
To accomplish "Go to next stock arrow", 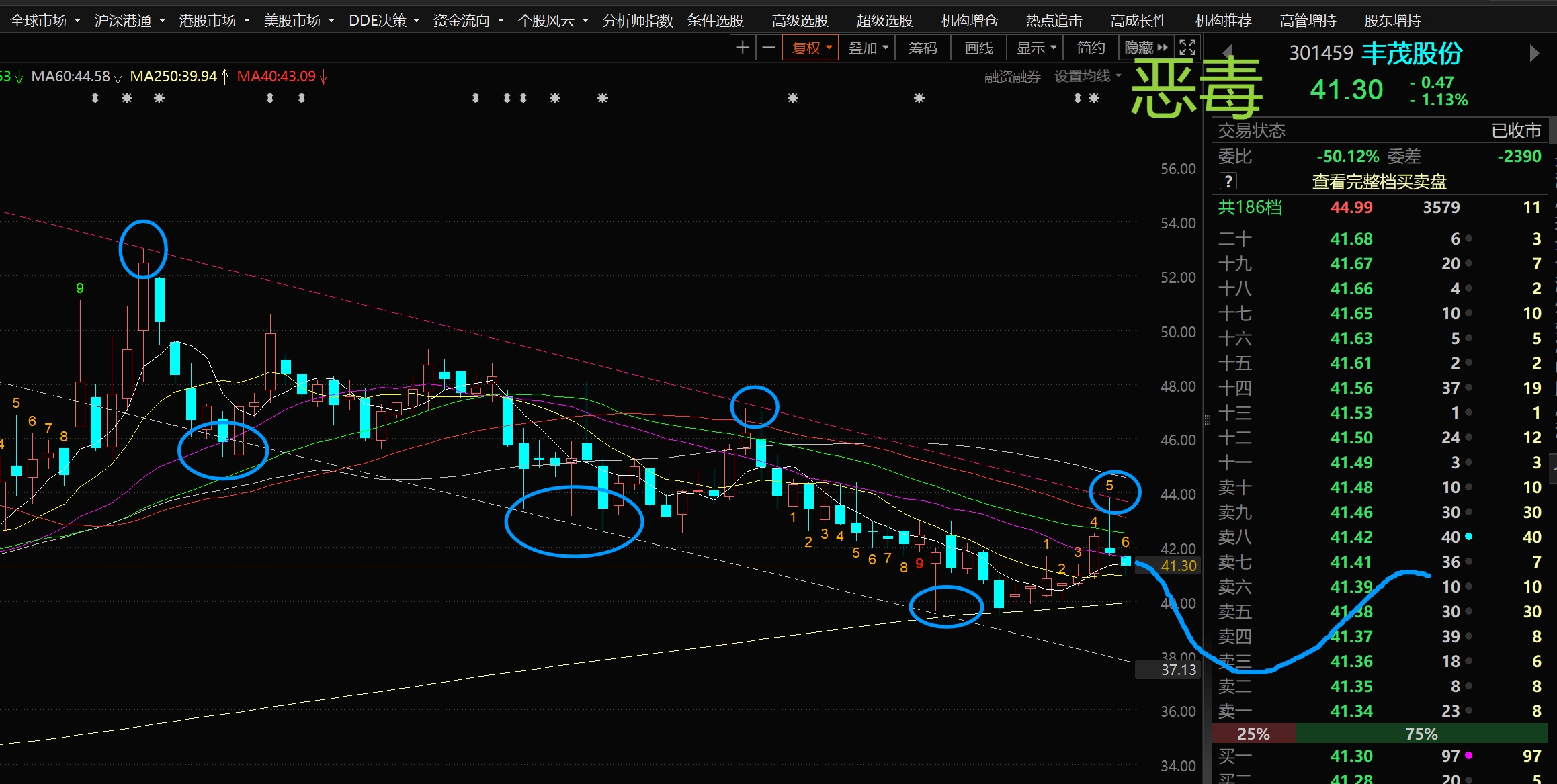I will tap(1533, 53).
